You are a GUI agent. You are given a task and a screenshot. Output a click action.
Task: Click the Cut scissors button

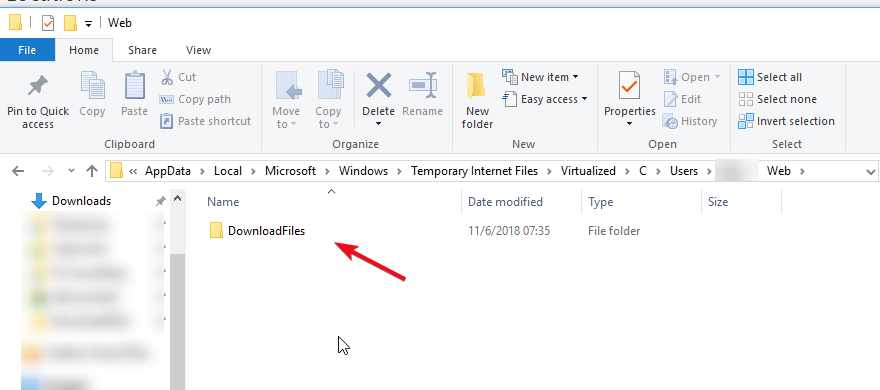(178, 77)
